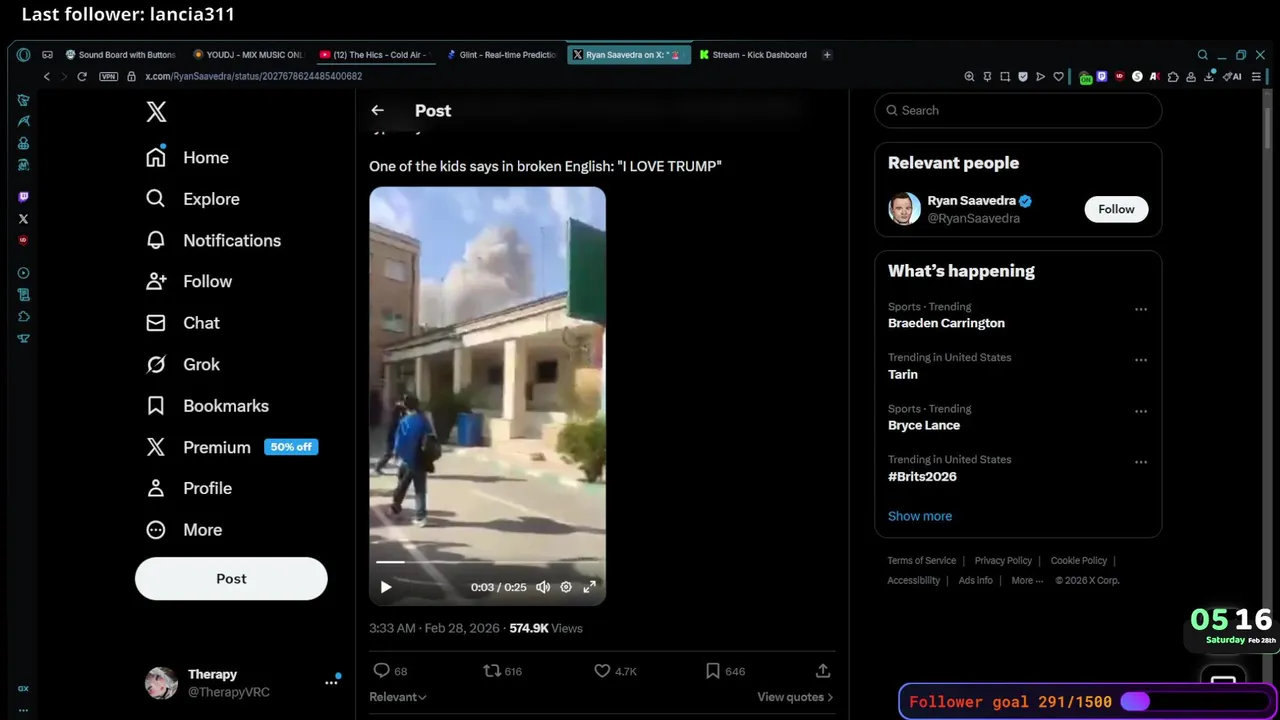Open more options for Tarin trend
The image size is (1280, 720).
click(x=1141, y=360)
